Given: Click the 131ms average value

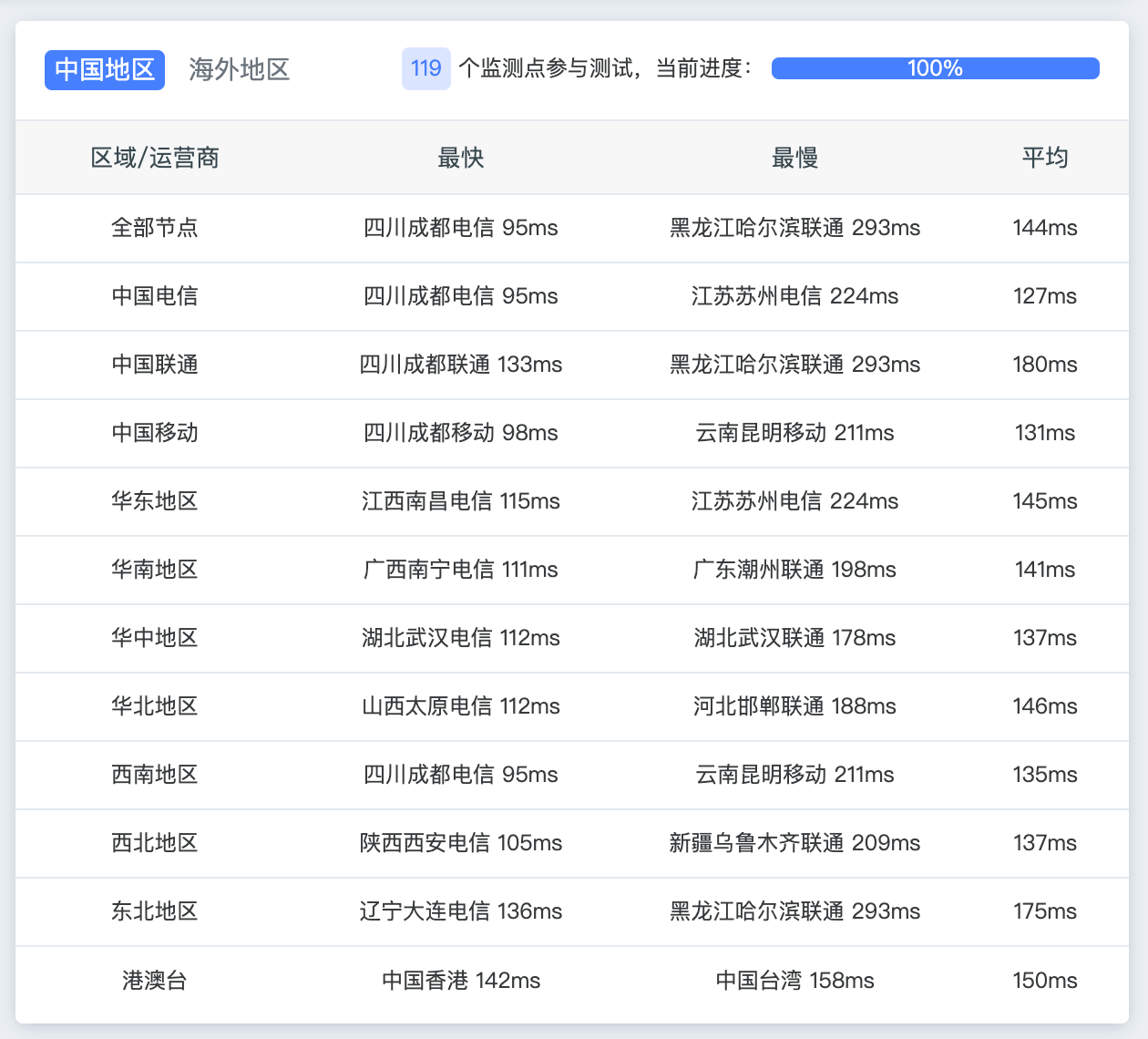Looking at the screenshot, I should pyautogui.click(x=1045, y=432).
